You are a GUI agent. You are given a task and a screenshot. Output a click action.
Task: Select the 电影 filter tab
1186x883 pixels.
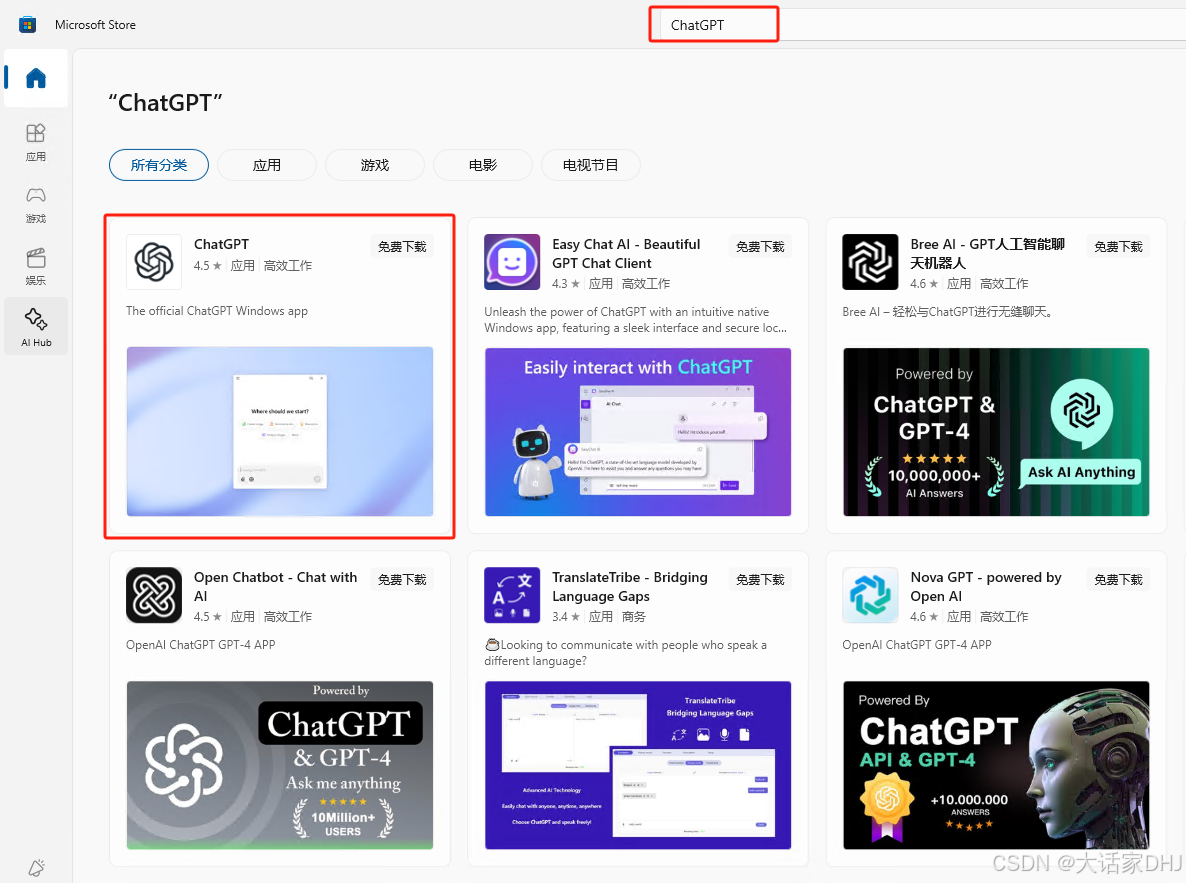pyautogui.click(x=483, y=165)
